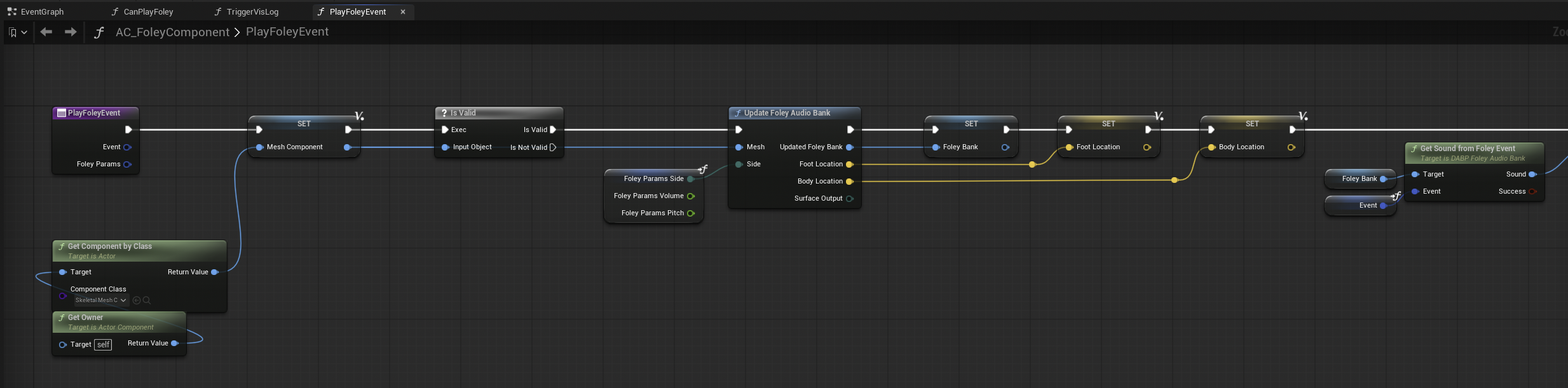Click the Updated Foley Bank output pin
Viewport: 1568px width, 388px height.
[x=850, y=147]
